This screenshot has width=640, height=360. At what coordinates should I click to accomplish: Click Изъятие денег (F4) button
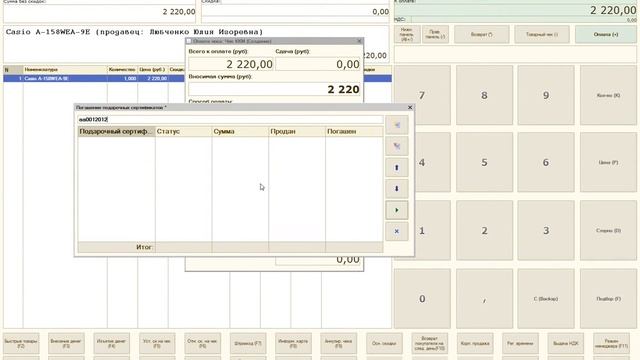(111, 343)
